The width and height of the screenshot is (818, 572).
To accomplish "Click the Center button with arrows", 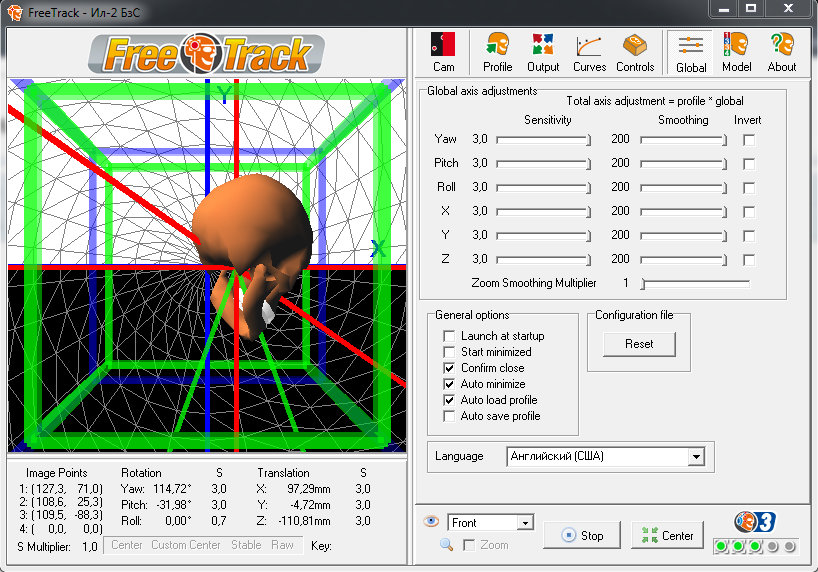I will [x=667, y=535].
